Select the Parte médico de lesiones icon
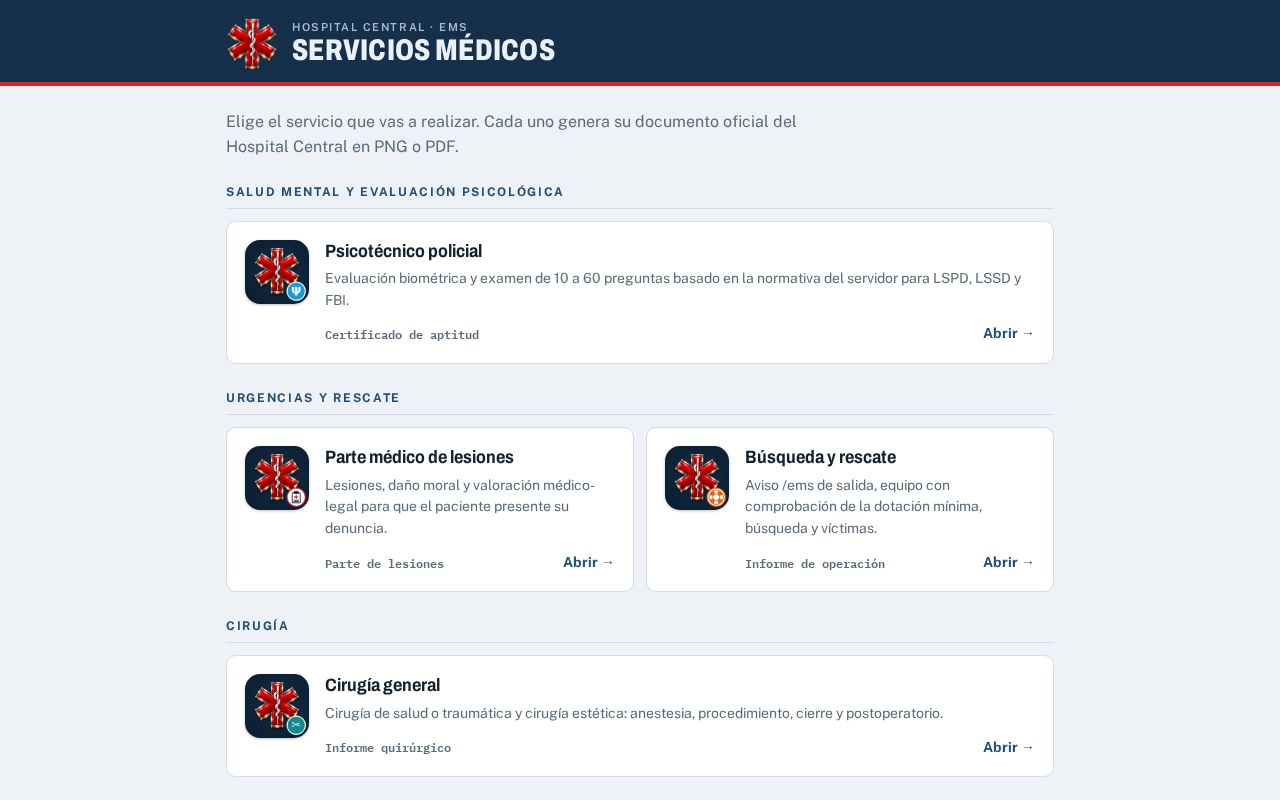Screen dimensions: 1280x800 (277, 478)
